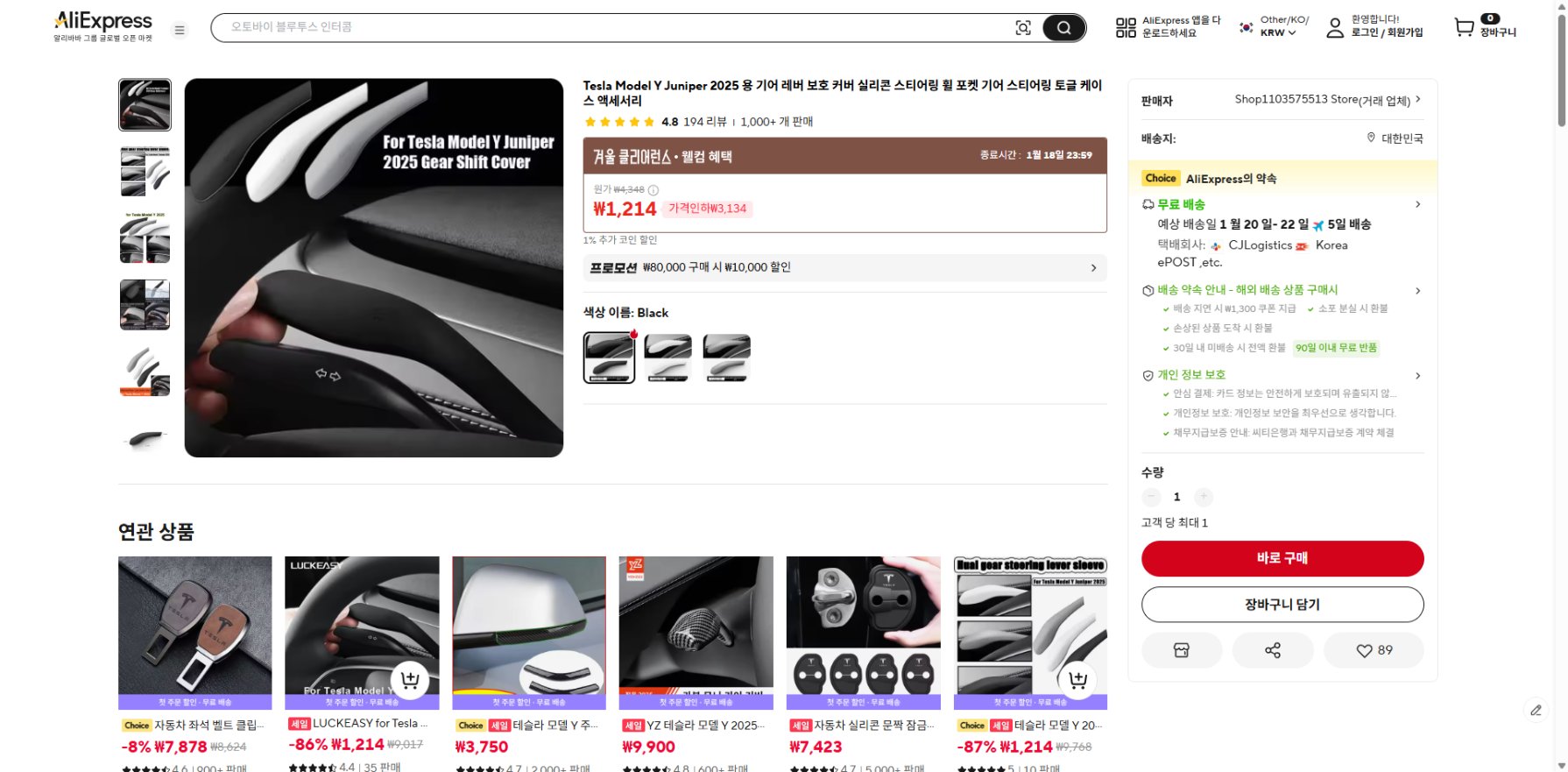Open the main product image

tap(374, 267)
